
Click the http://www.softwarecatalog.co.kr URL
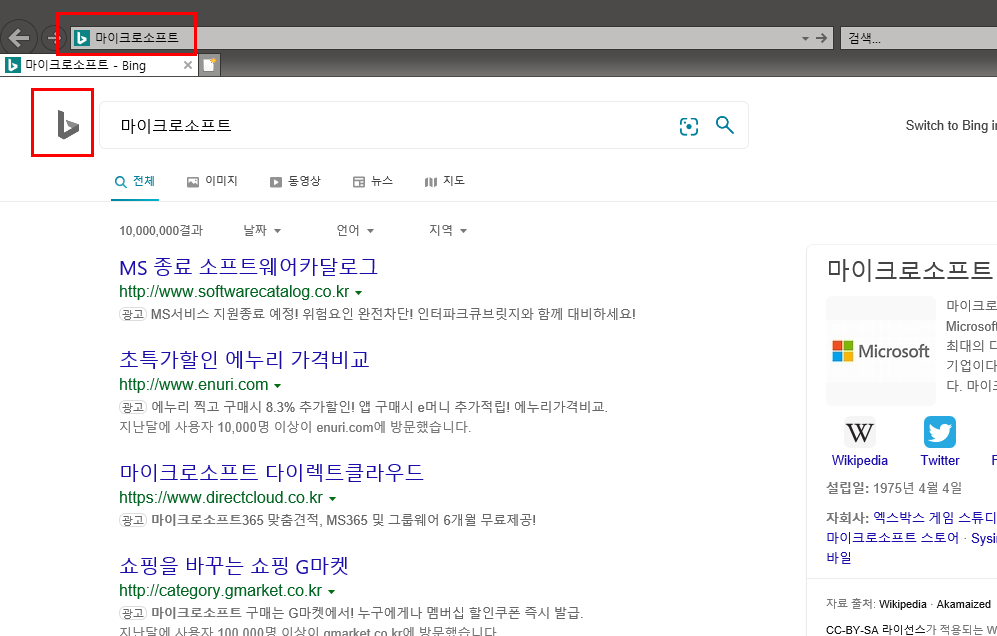[234, 292]
